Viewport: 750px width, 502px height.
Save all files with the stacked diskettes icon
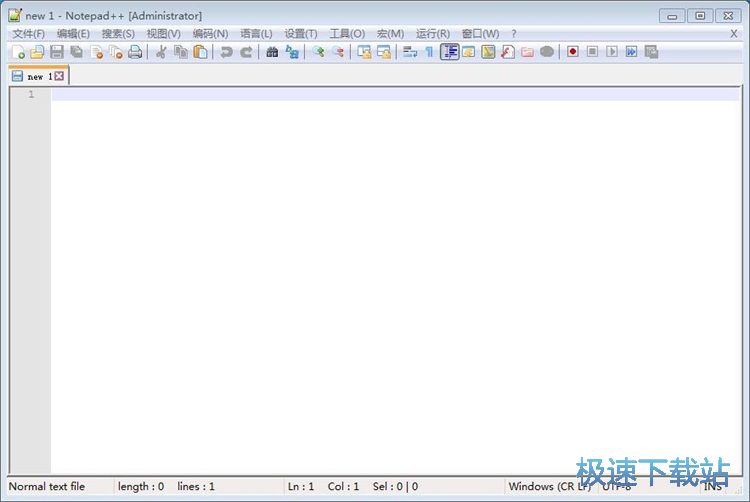[x=77, y=52]
